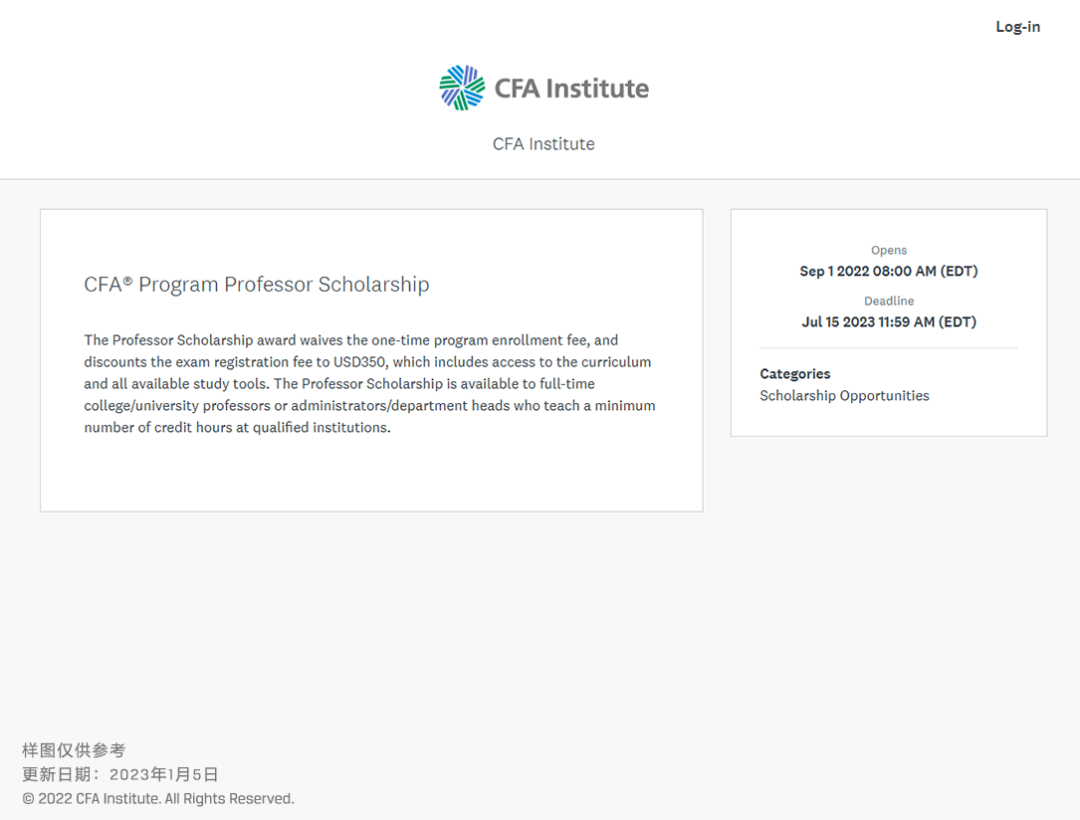Click the Sep 1 2022 opening date
Viewport: 1080px width, 820px height.
(889, 271)
